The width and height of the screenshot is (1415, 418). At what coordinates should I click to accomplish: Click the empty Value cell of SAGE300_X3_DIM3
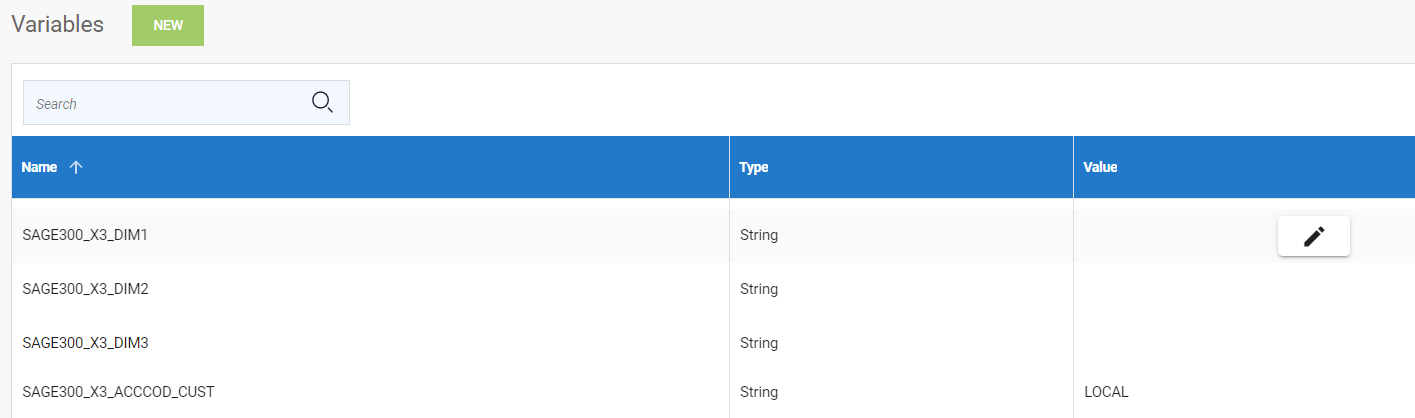[1240, 343]
